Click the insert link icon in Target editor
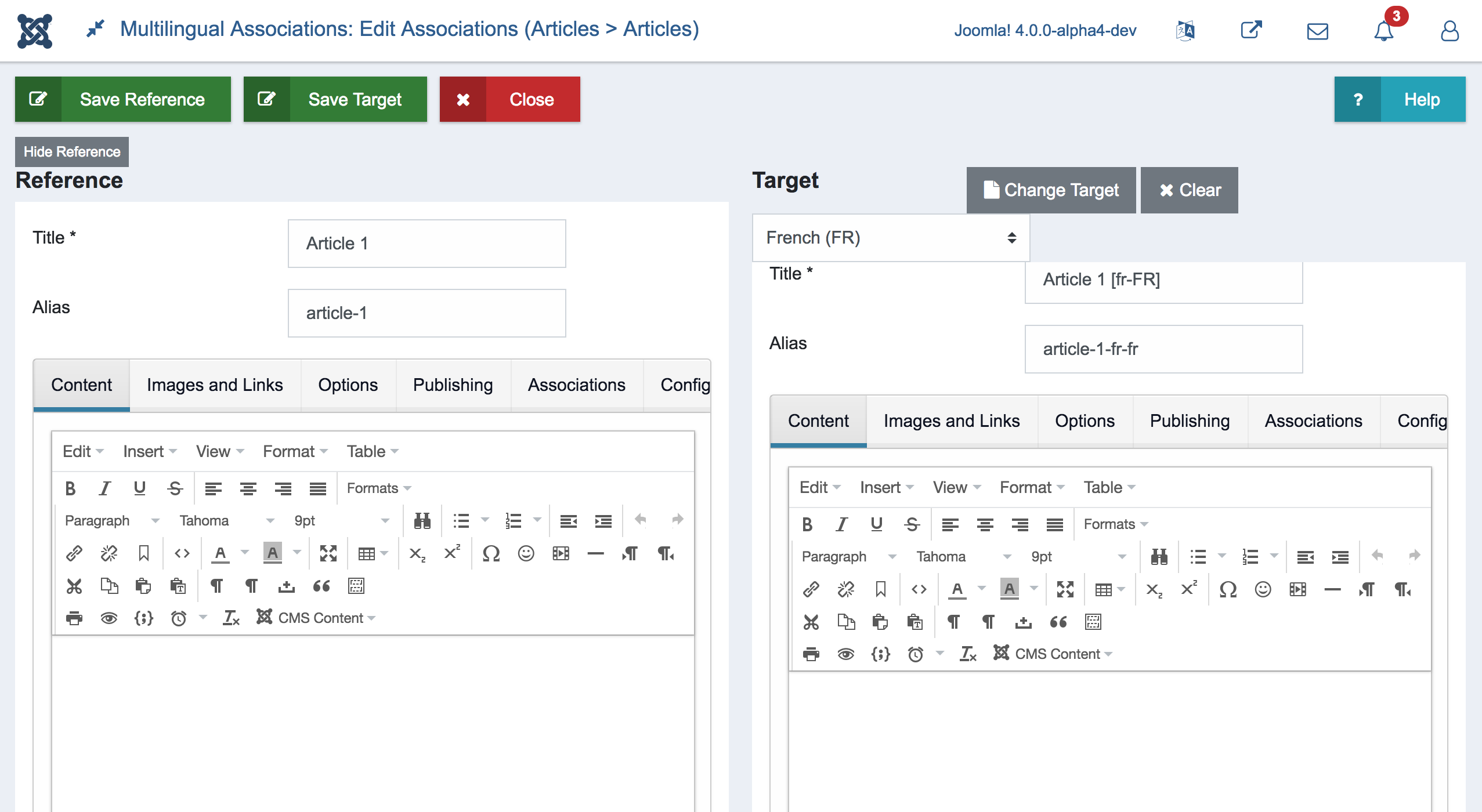This screenshot has height=812, width=1482. coord(811,589)
